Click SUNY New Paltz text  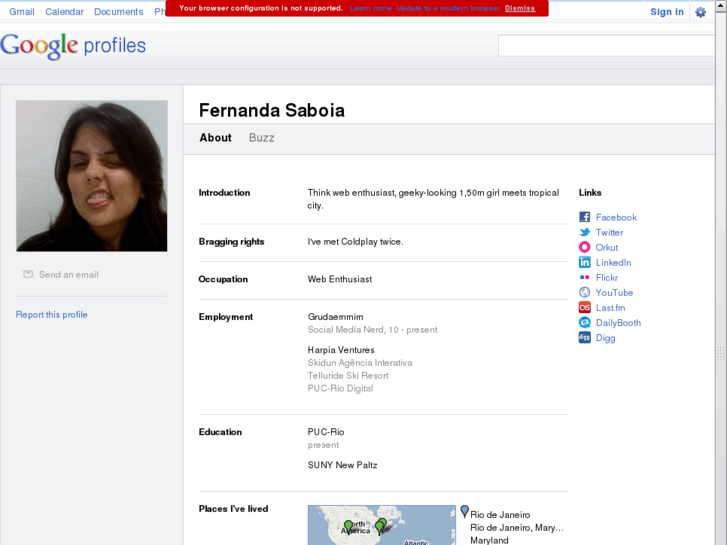tap(342, 465)
